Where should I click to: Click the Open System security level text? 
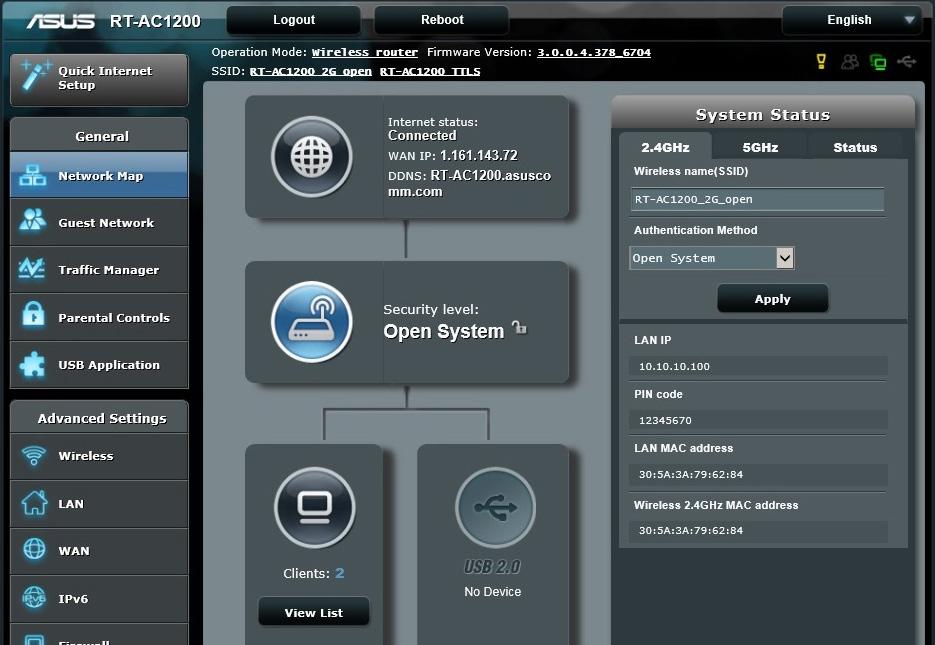444,331
